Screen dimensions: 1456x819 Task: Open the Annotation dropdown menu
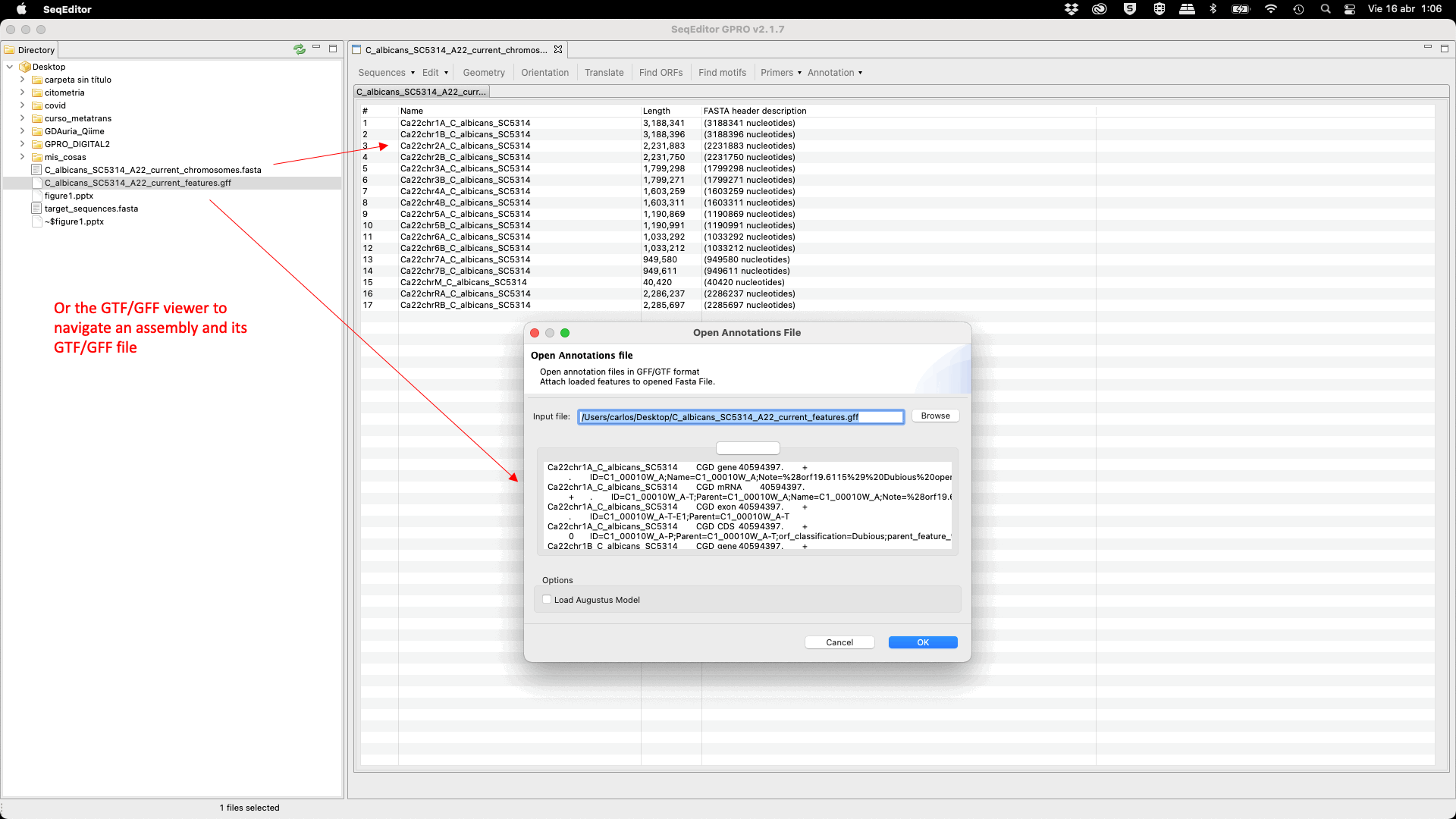(834, 73)
